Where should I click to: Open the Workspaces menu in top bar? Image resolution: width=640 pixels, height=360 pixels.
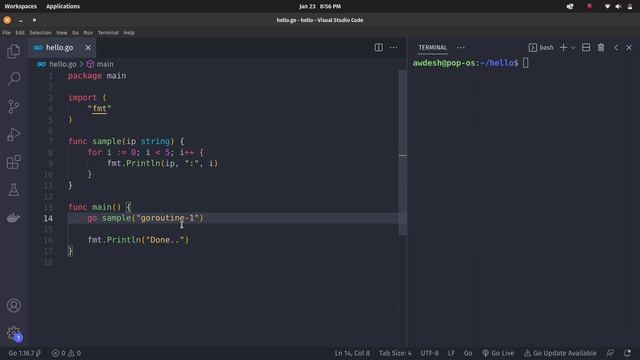click(20, 6)
